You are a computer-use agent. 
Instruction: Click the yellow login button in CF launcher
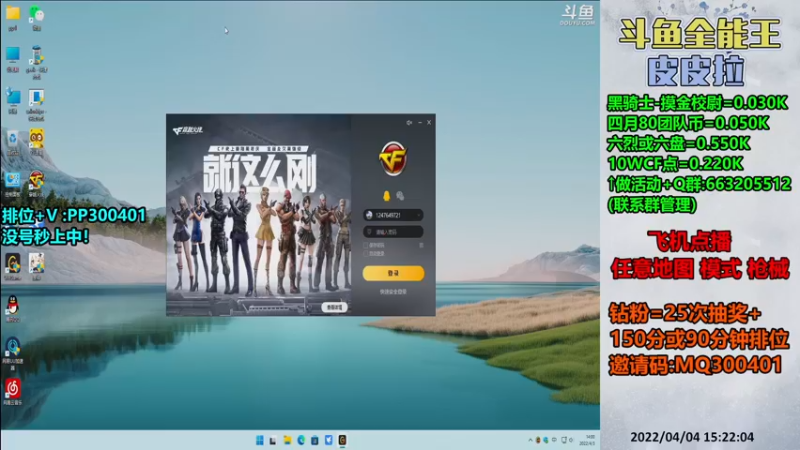coord(393,273)
